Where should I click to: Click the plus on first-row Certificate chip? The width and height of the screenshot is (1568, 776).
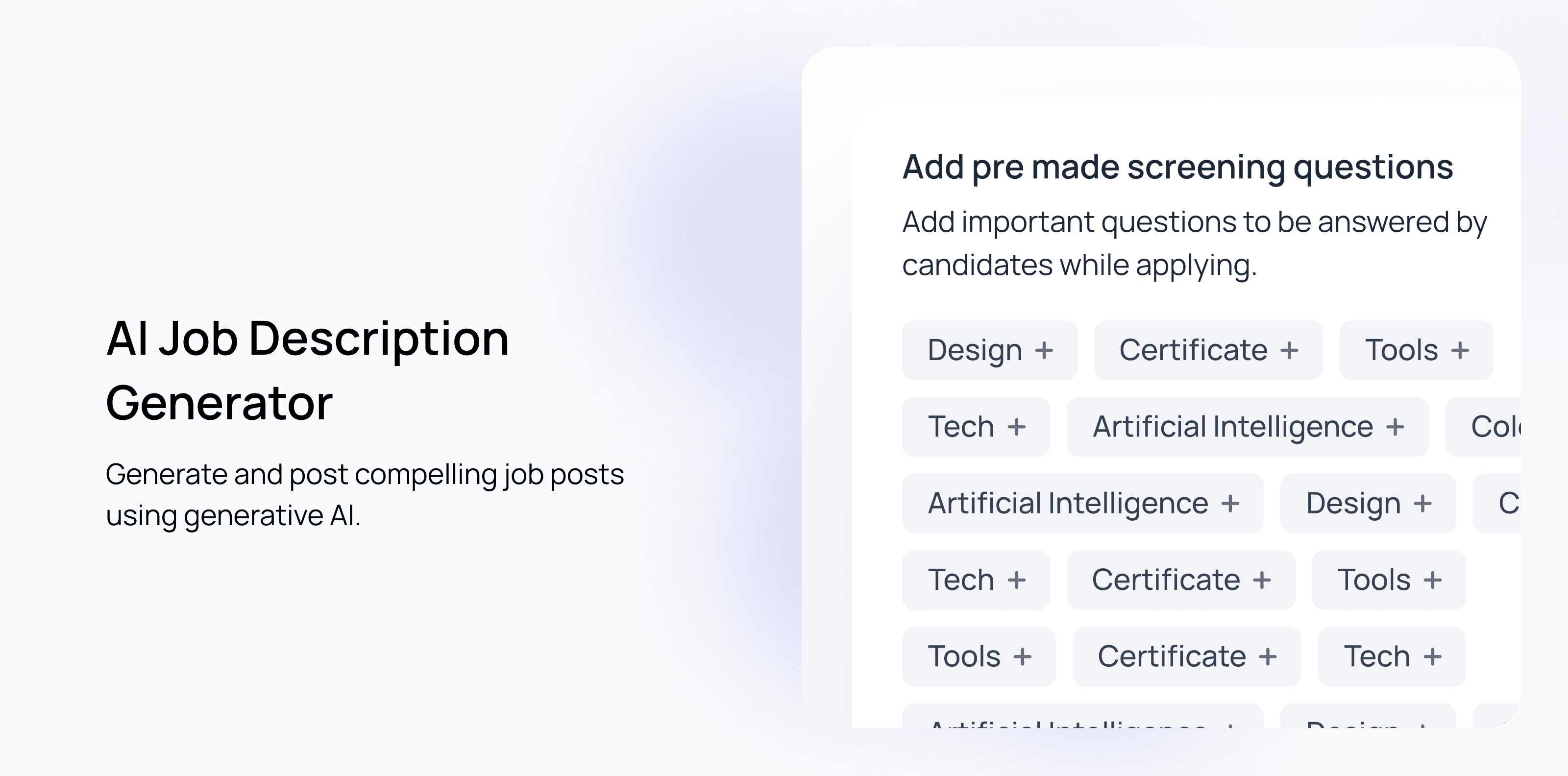pos(1289,351)
